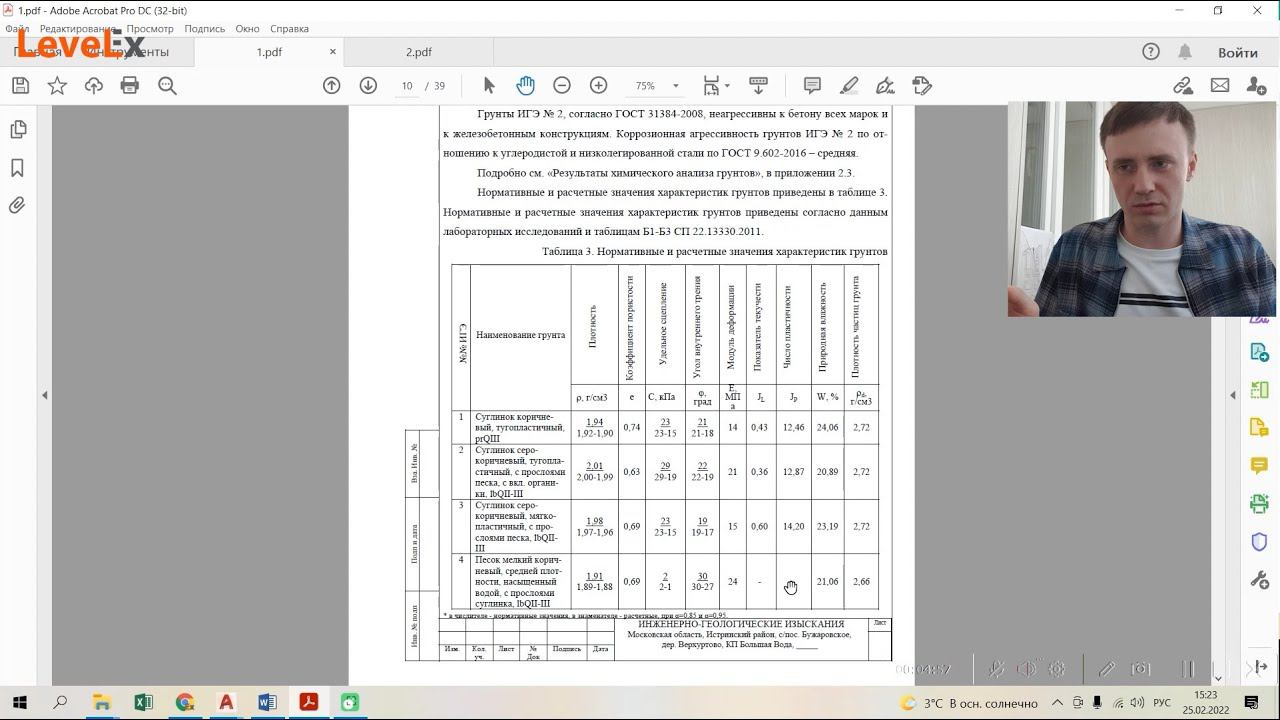Open find text search tool

[167, 86]
